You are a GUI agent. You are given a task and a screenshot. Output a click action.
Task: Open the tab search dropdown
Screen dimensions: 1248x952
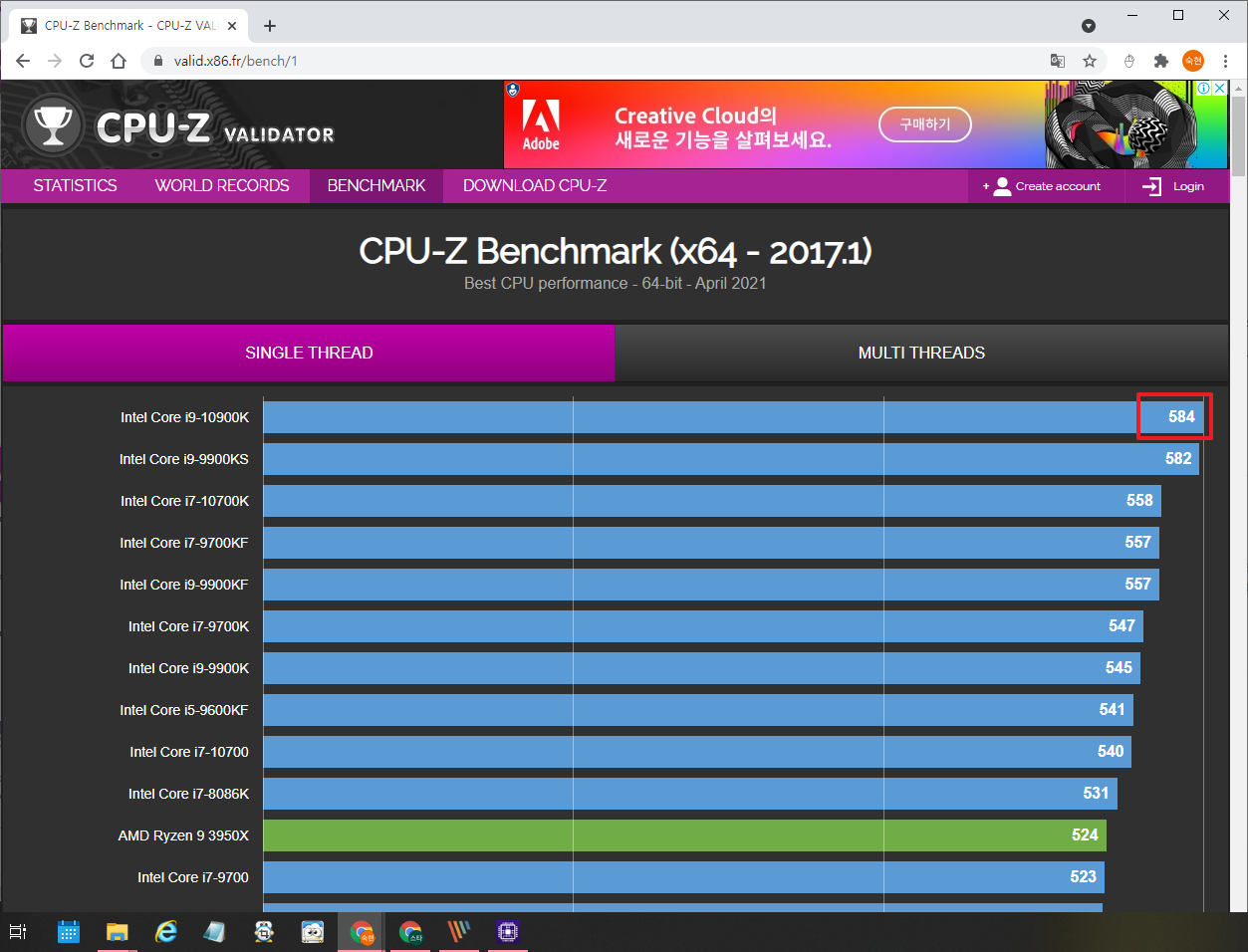pyautogui.click(x=1089, y=26)
